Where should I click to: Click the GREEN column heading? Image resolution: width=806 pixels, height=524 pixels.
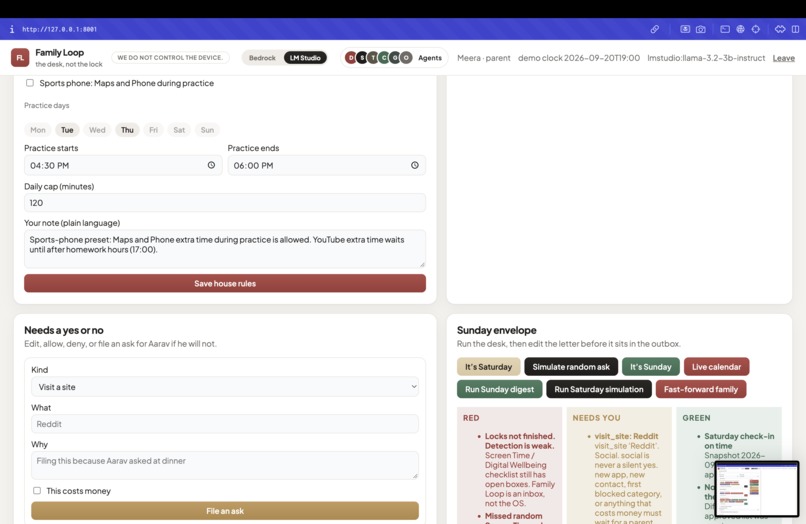pyautogui.click(x=696, y=418)
